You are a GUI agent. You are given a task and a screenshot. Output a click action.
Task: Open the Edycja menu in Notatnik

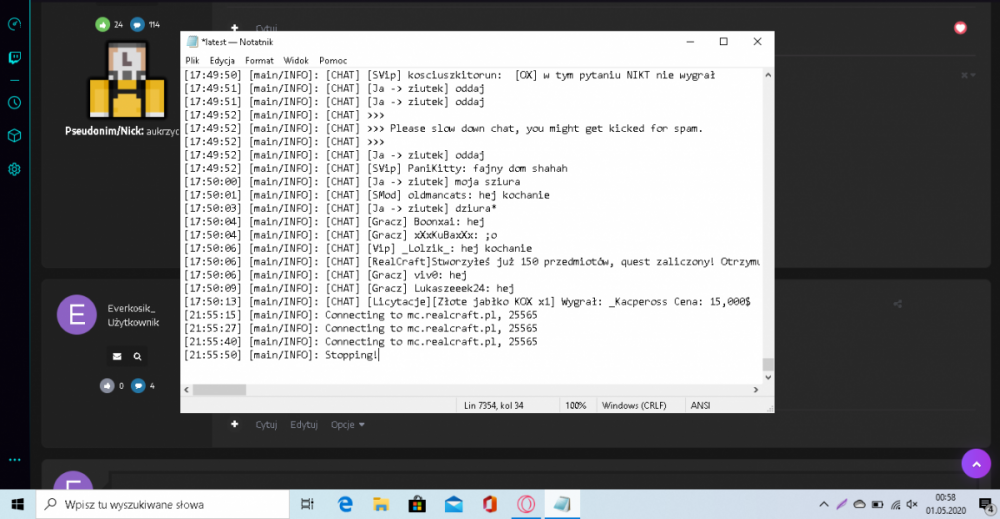click(x=222, y=61)
